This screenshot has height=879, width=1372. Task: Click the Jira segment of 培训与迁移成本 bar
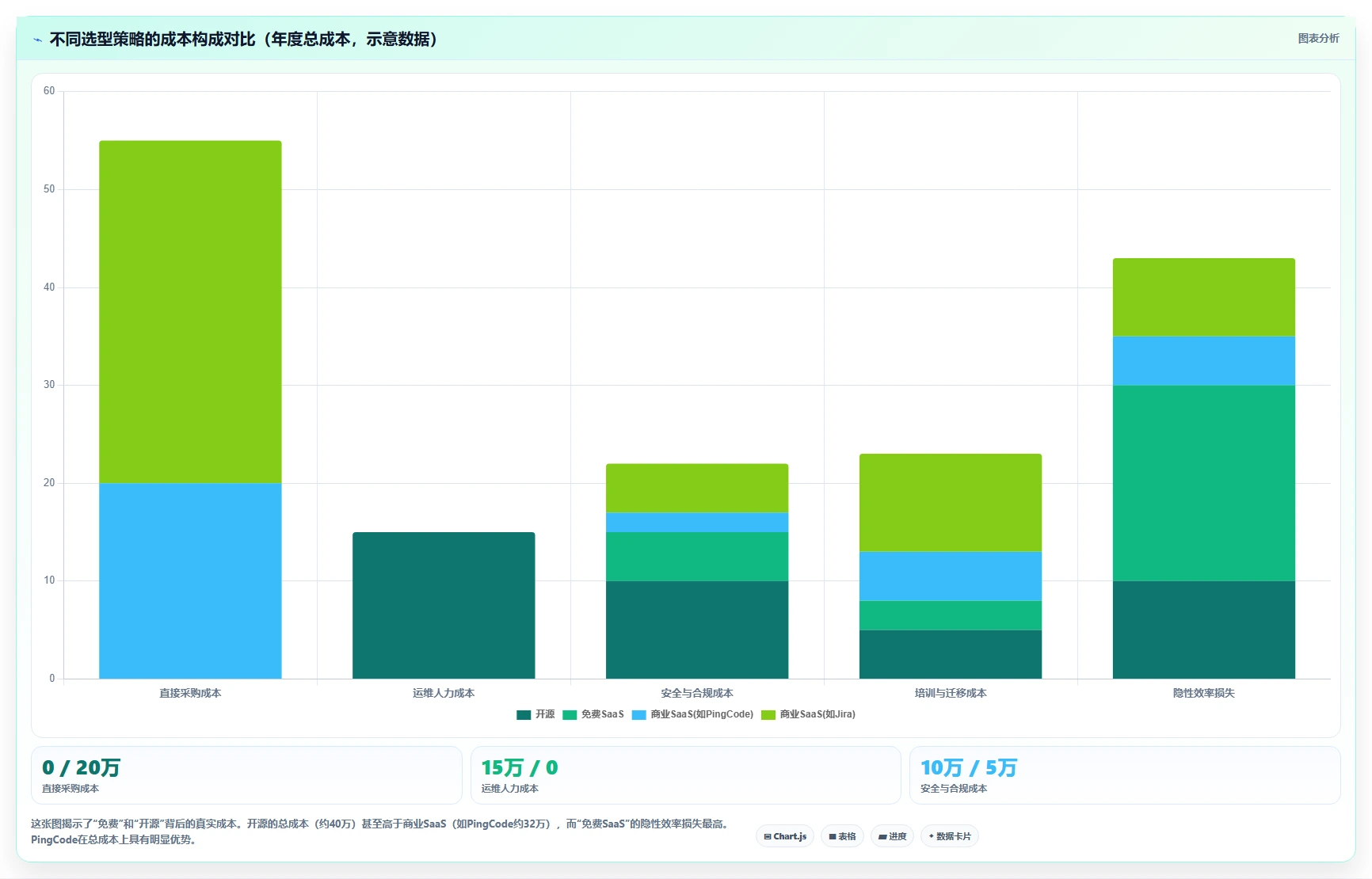(951, 503)
